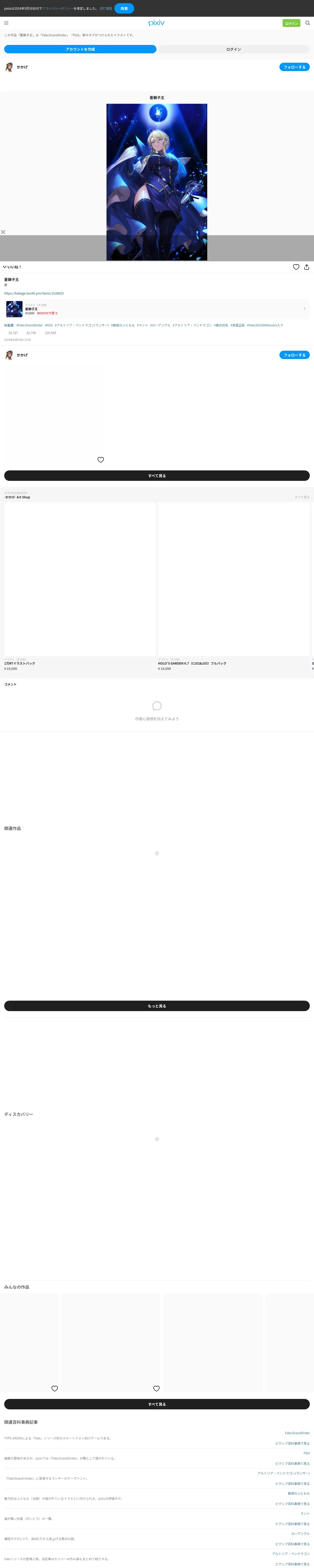Share the artwork via share icon

click(x=307, y=267)
